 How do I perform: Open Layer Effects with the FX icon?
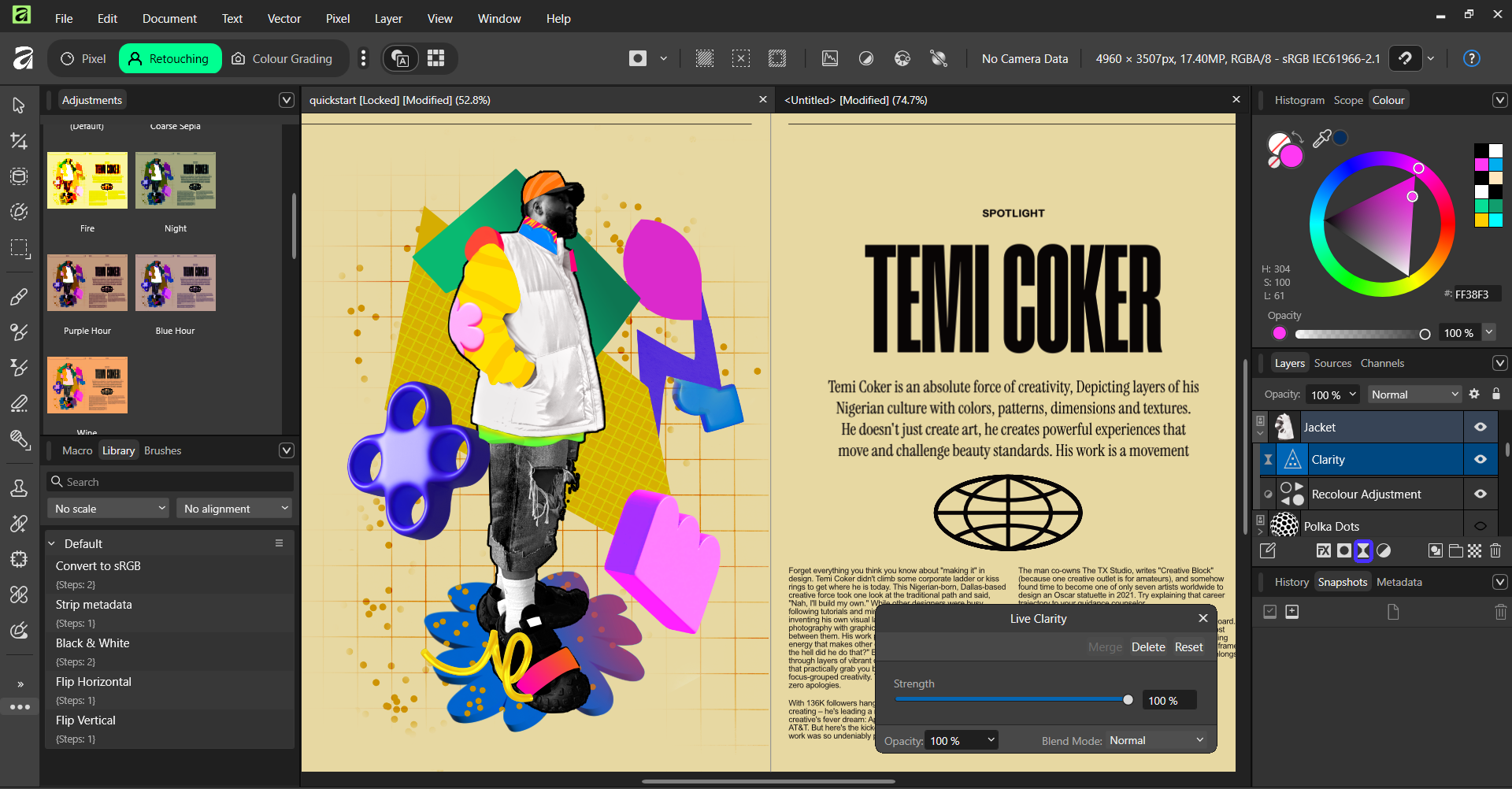tap(1323, 551)
